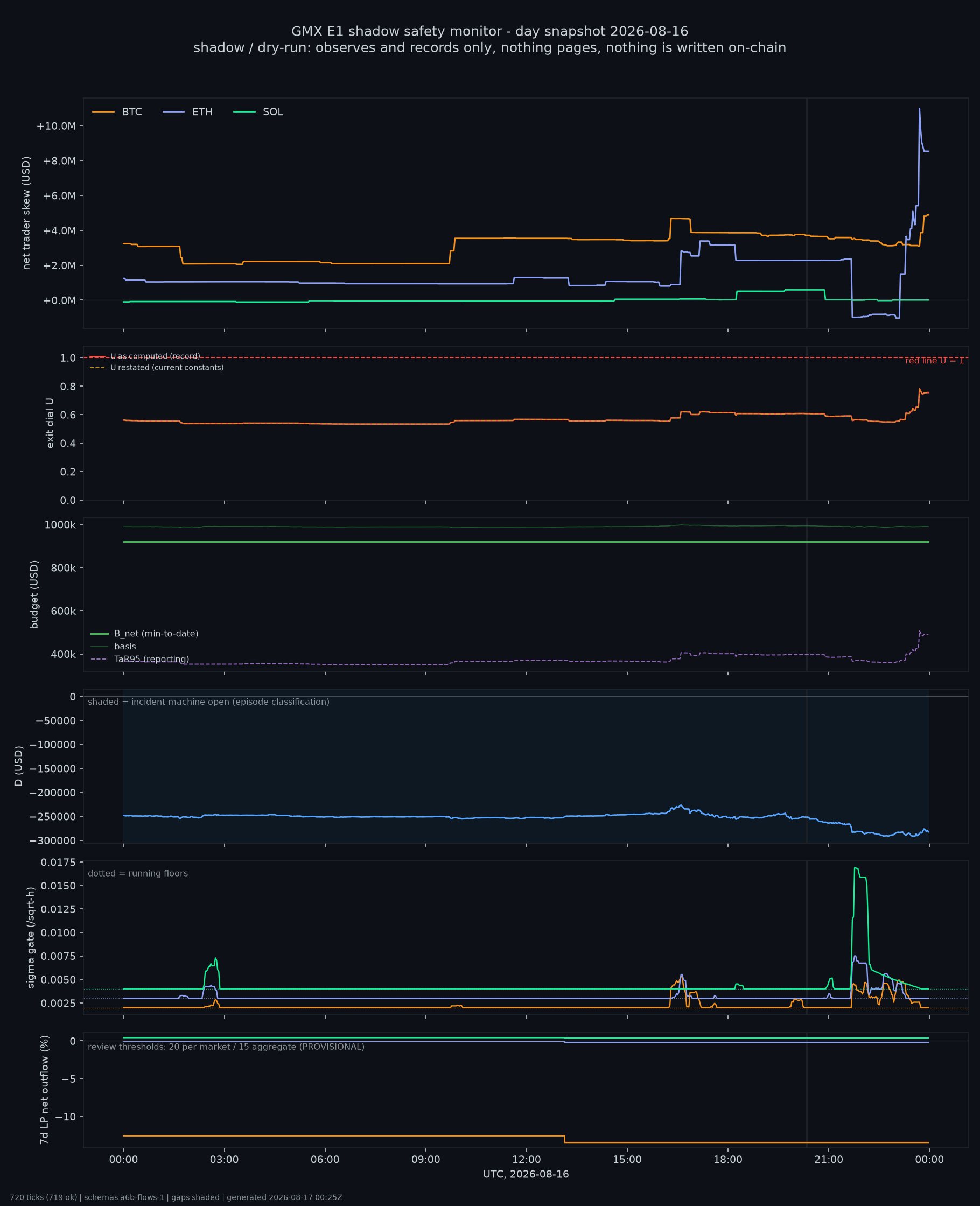Click the 'shaded = incident machine open' note
This screenshot has width=980, height=1206.
tap(209, 702)
